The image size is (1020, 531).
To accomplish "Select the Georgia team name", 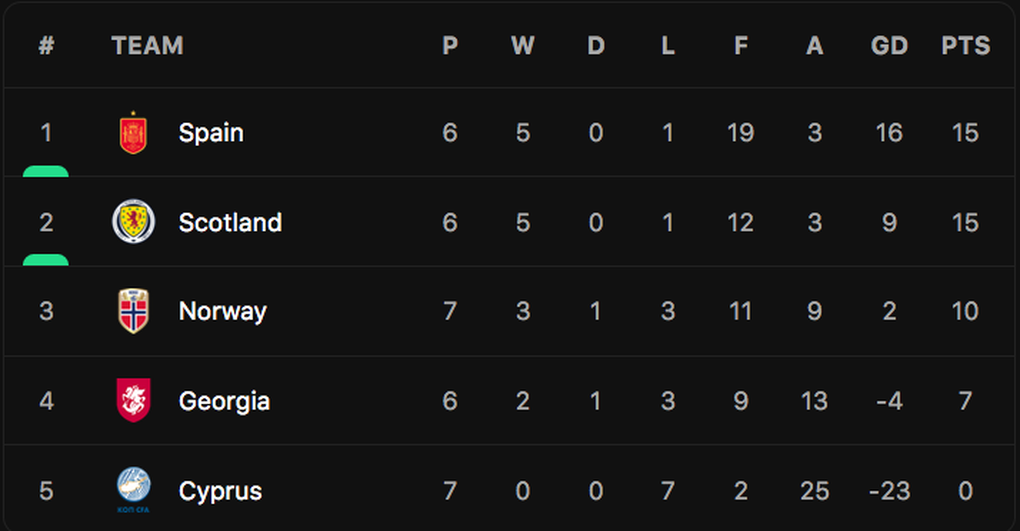I will (224, 401).
